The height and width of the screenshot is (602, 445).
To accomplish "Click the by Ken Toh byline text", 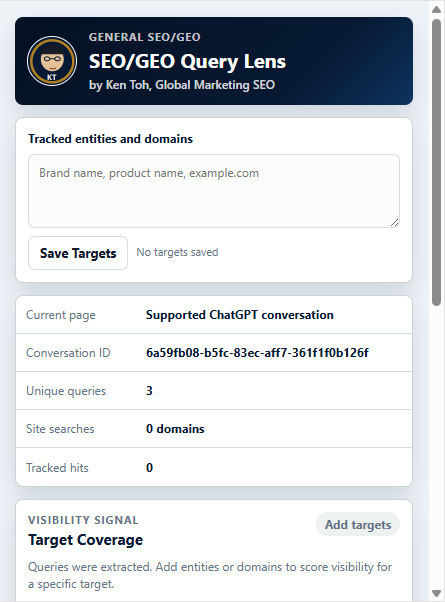I will 182,85.
